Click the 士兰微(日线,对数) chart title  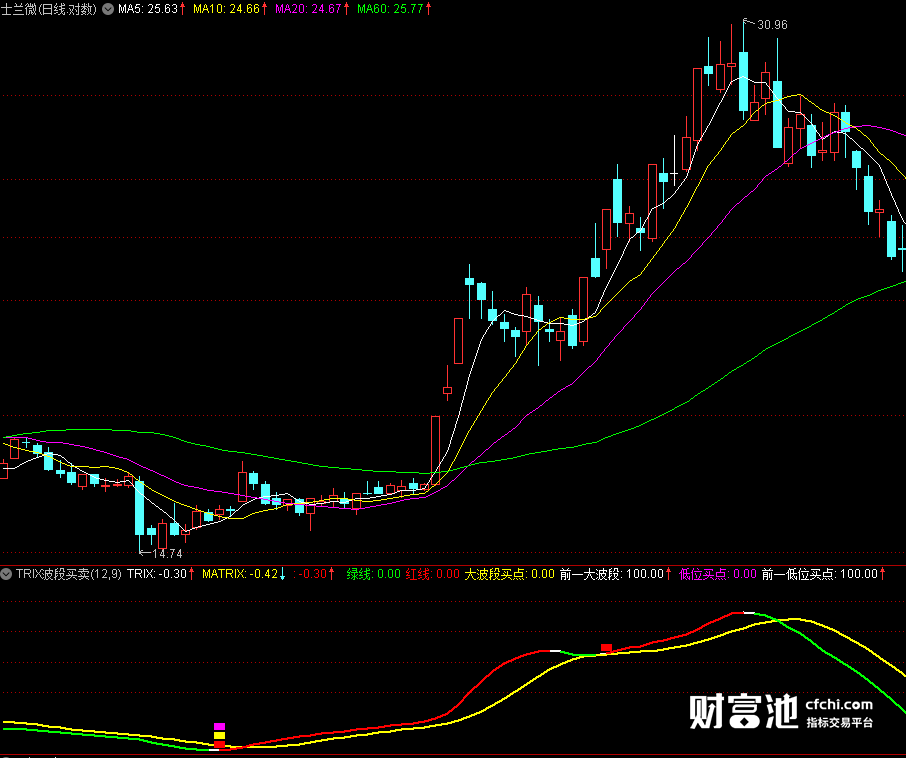[49, 9]
